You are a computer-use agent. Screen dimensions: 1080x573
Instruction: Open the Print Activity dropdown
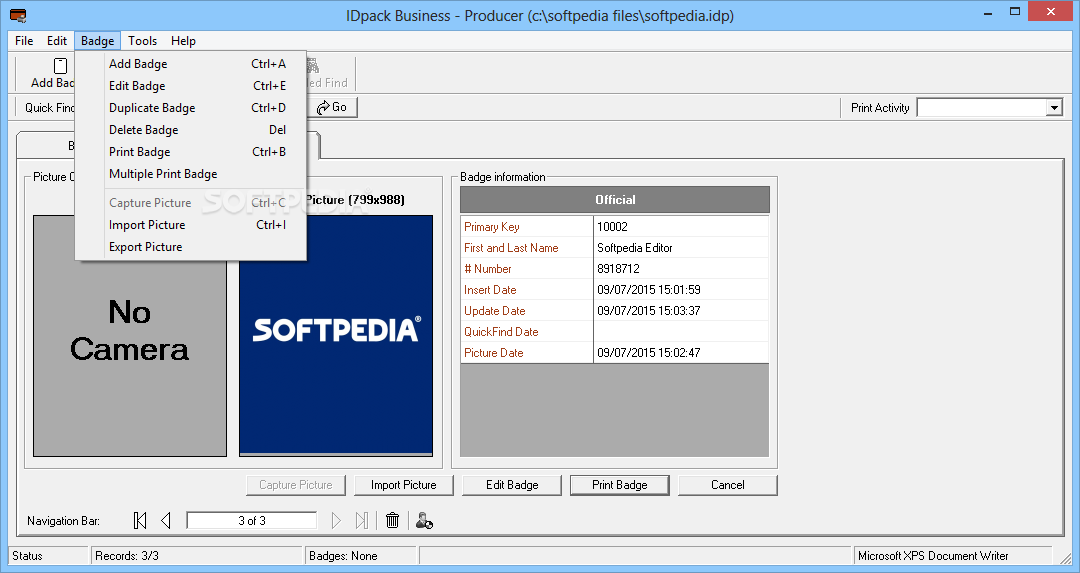1054,107
